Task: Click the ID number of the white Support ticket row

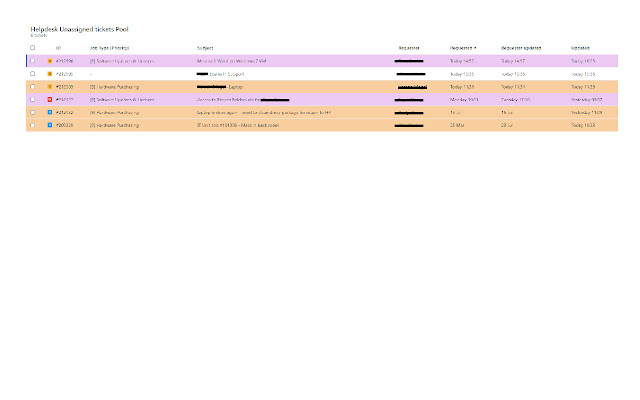Action: [x=64, y=74]
